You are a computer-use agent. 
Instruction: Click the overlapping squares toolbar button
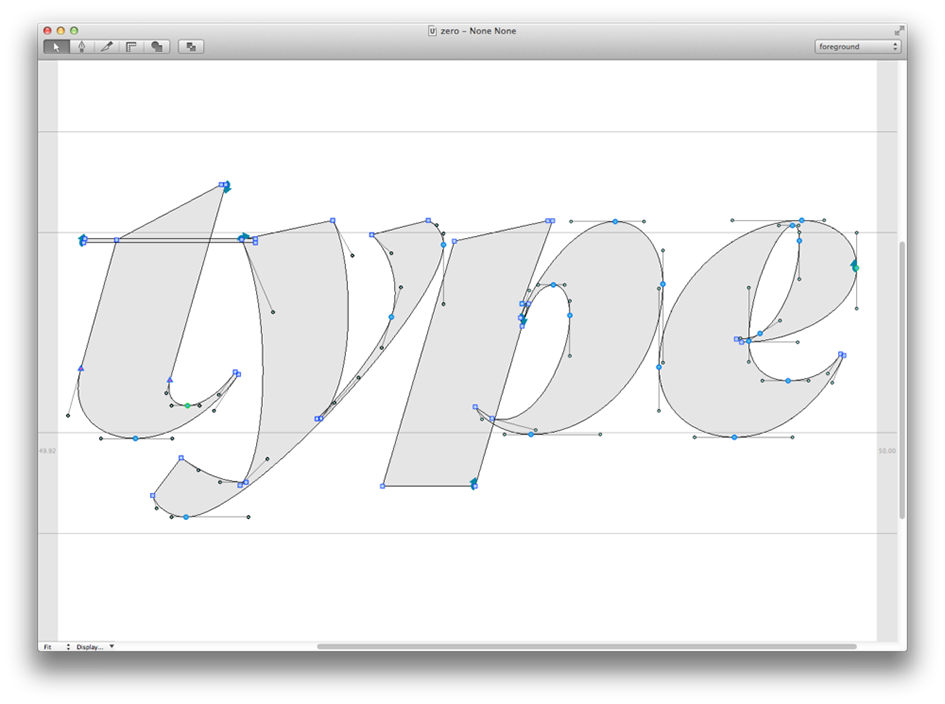click(191, 47)
